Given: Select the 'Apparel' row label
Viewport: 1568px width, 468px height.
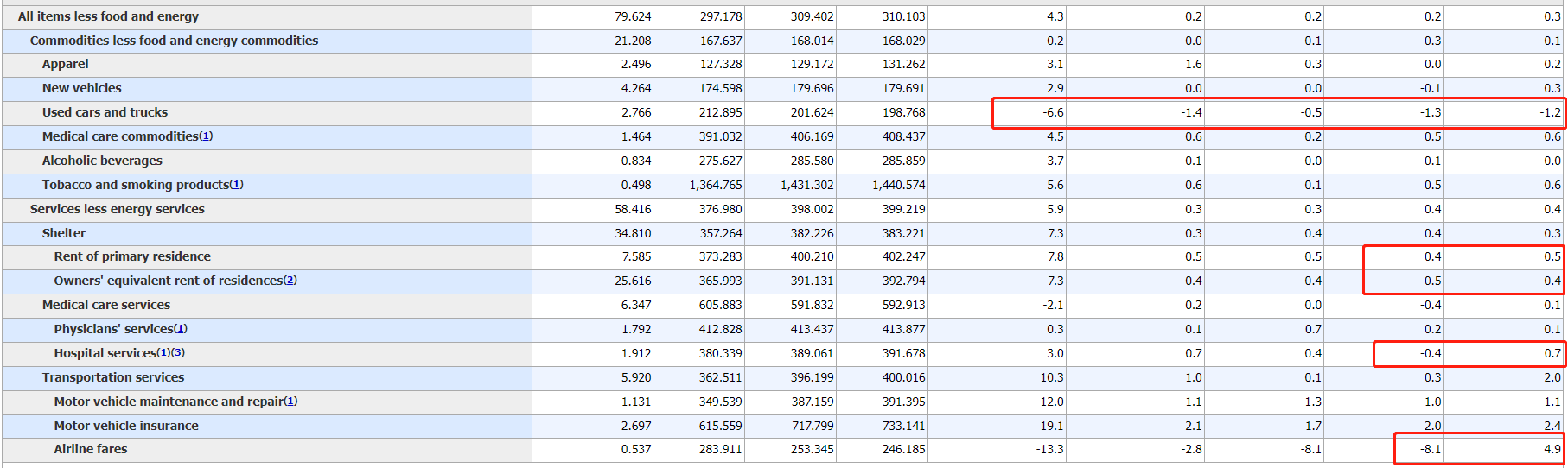Looking at the screenshot, I should coord(66,64).
